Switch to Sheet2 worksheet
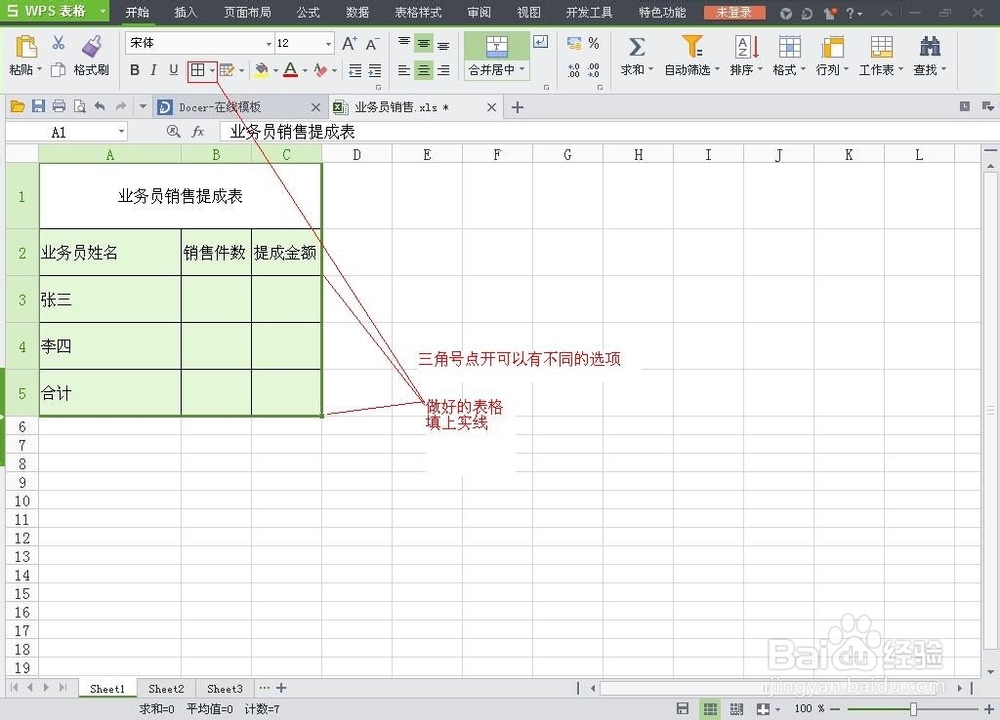This screenshot has height=720, width=1000. 166,688
